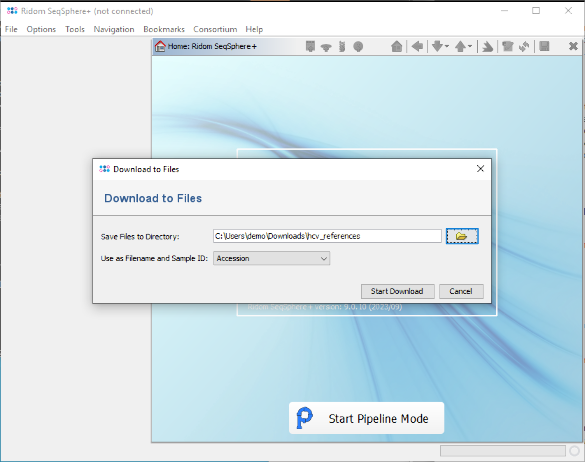Open the Filename and Sample ID dropdown
The height and width of the screenshot is (462, 585).
point(272,258)
